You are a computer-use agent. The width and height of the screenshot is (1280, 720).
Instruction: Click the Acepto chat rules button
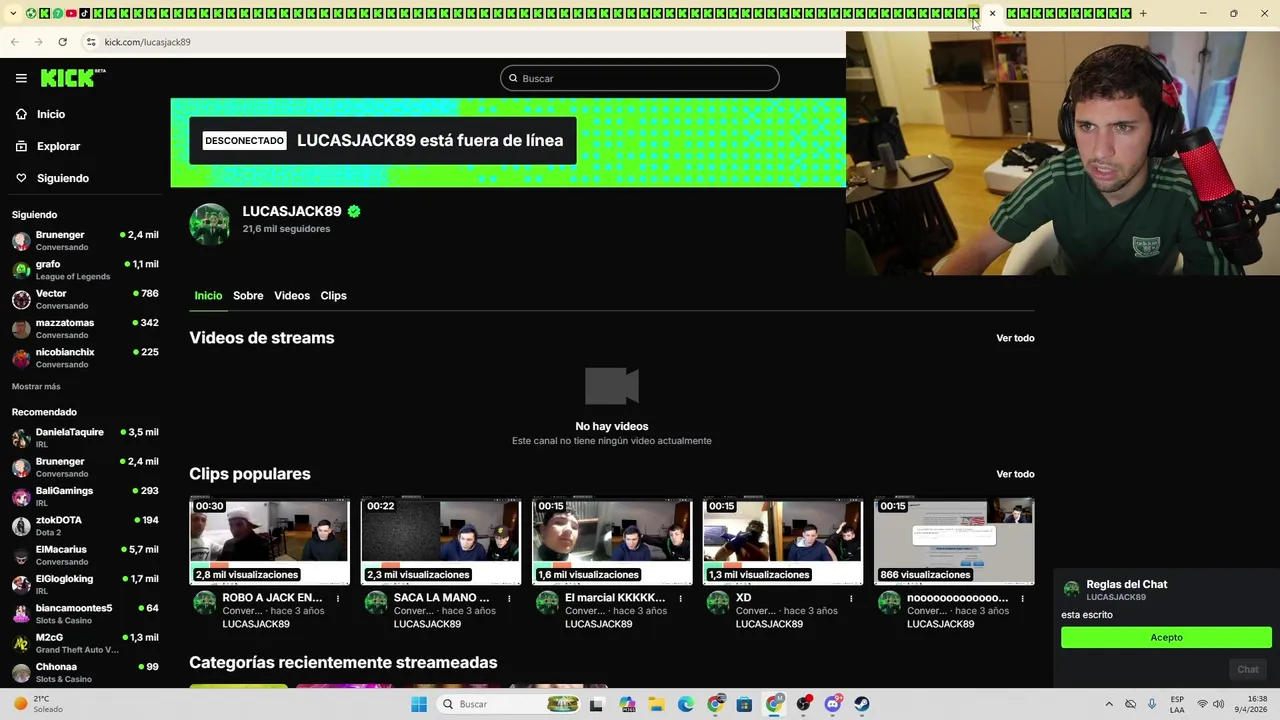[1166, 637]
